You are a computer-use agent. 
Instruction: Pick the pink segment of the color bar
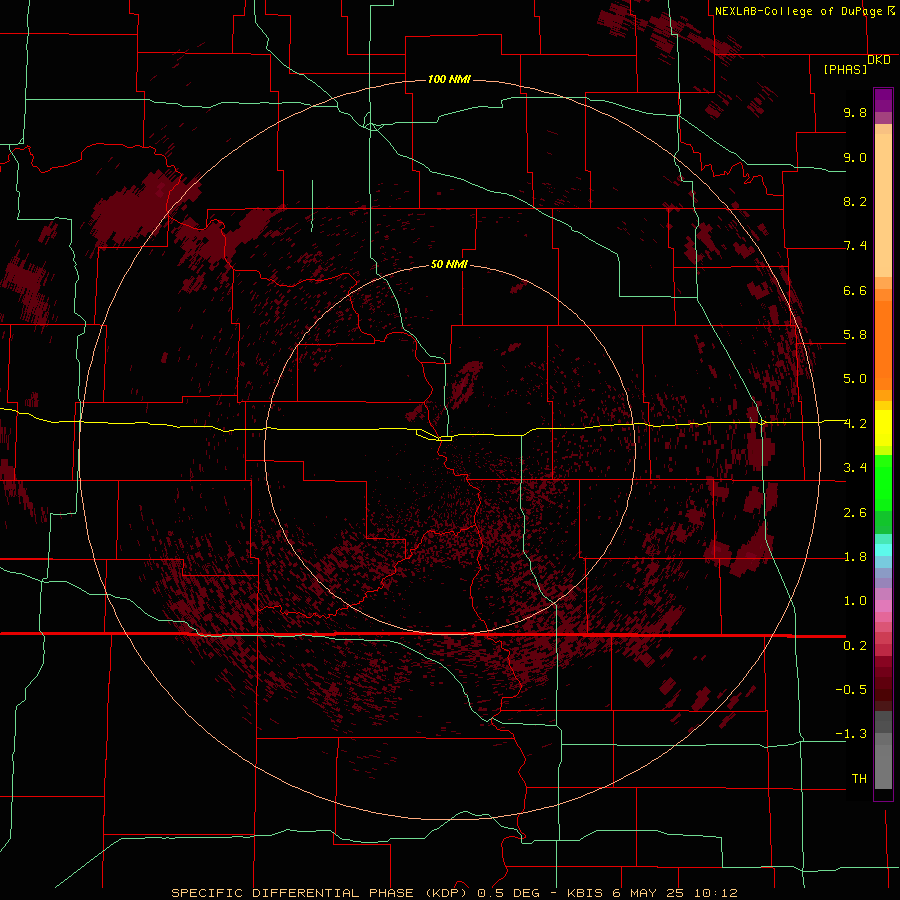(x=883, y=606)
